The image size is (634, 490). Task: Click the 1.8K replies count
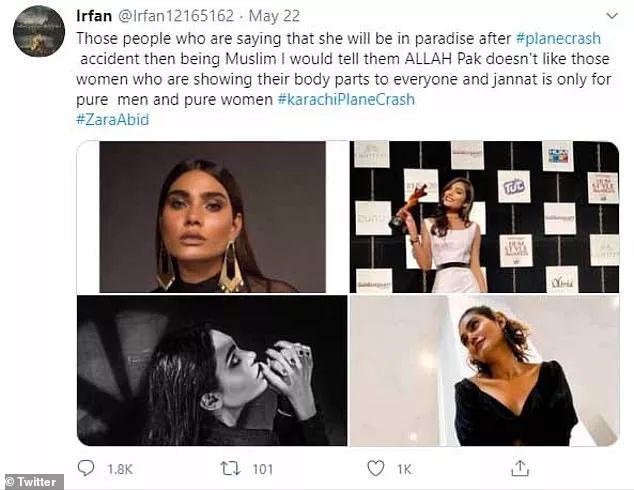(118, 468)
